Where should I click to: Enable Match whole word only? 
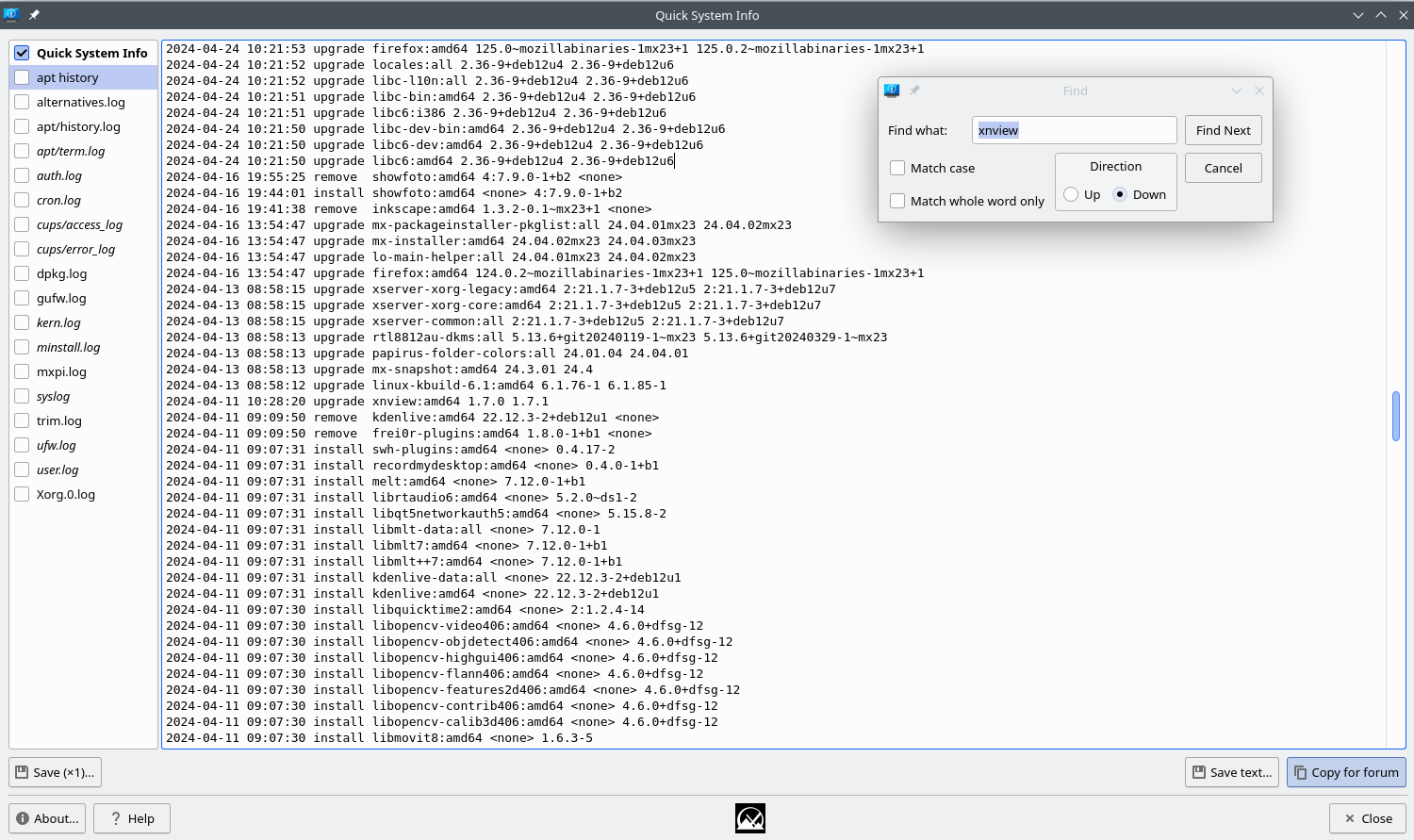pyautogui.click(x=897, y=201)
